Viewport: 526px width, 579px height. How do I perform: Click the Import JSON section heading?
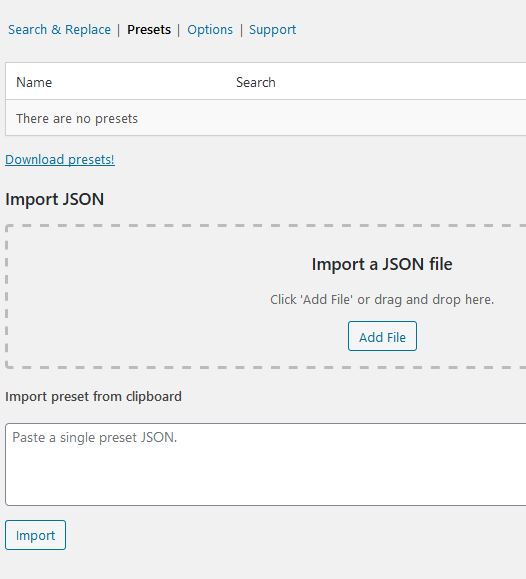(x=54, y=199)
